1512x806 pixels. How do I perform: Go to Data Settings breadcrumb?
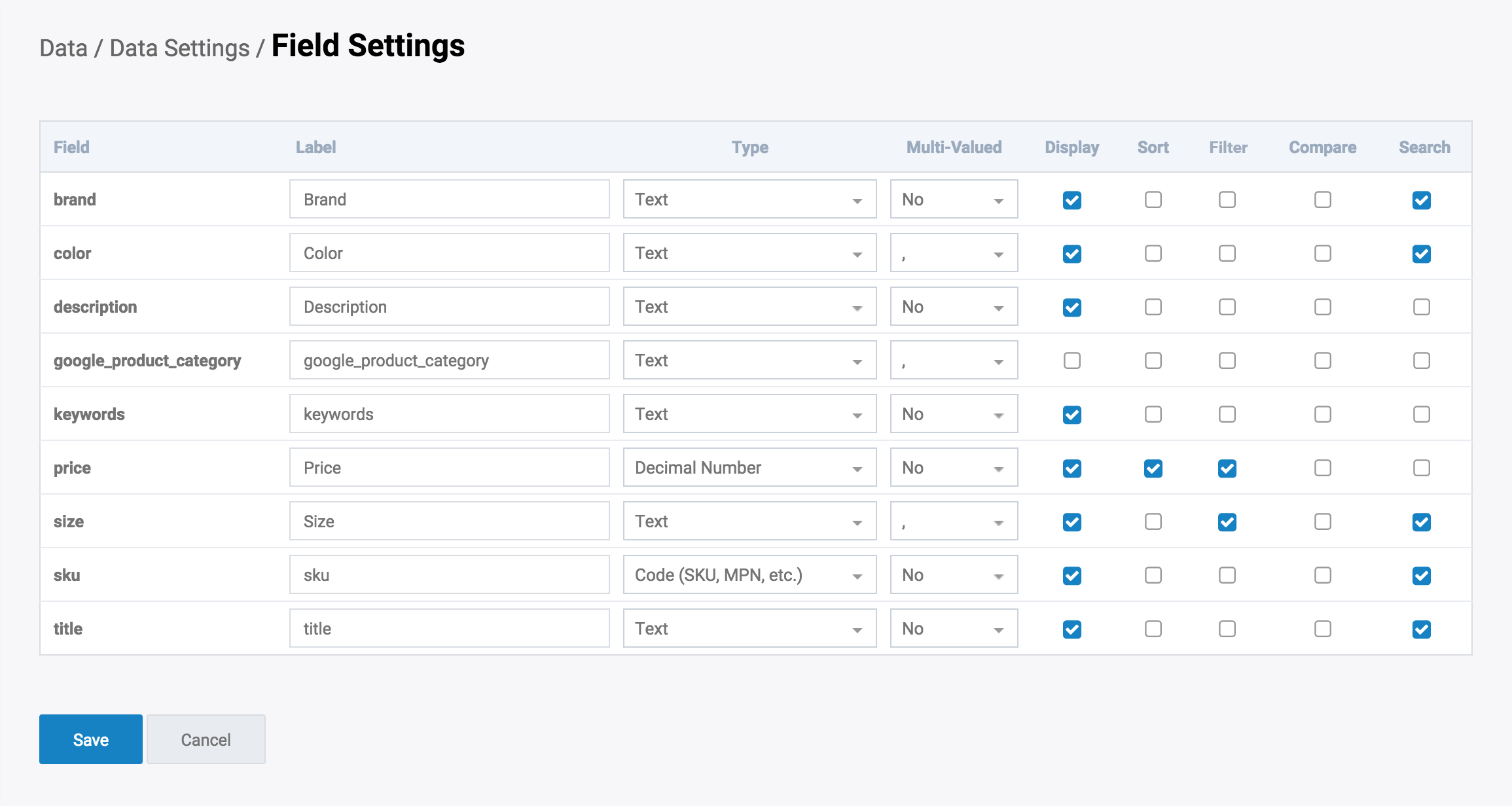(179, 48)
